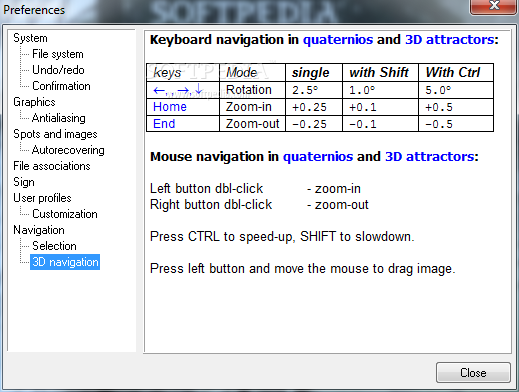Click the +0.5 Ctrl zoom-in value
This screenshot has width=519, height=392.
(456, 107)
